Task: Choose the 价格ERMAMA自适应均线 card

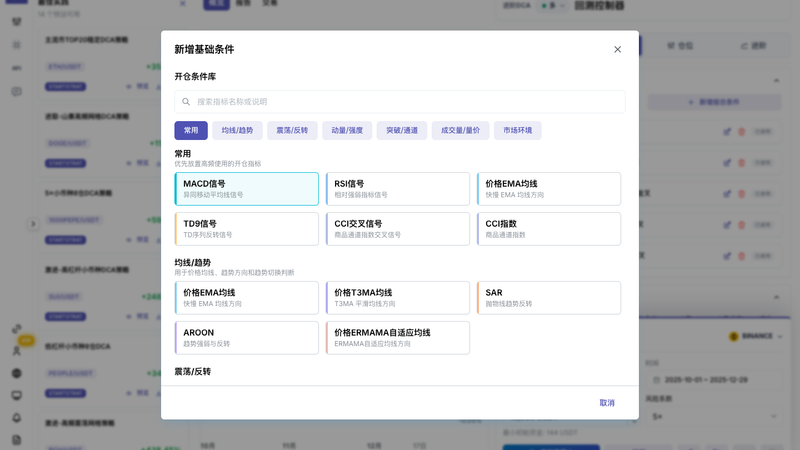Action: click(x=397, y=338)
